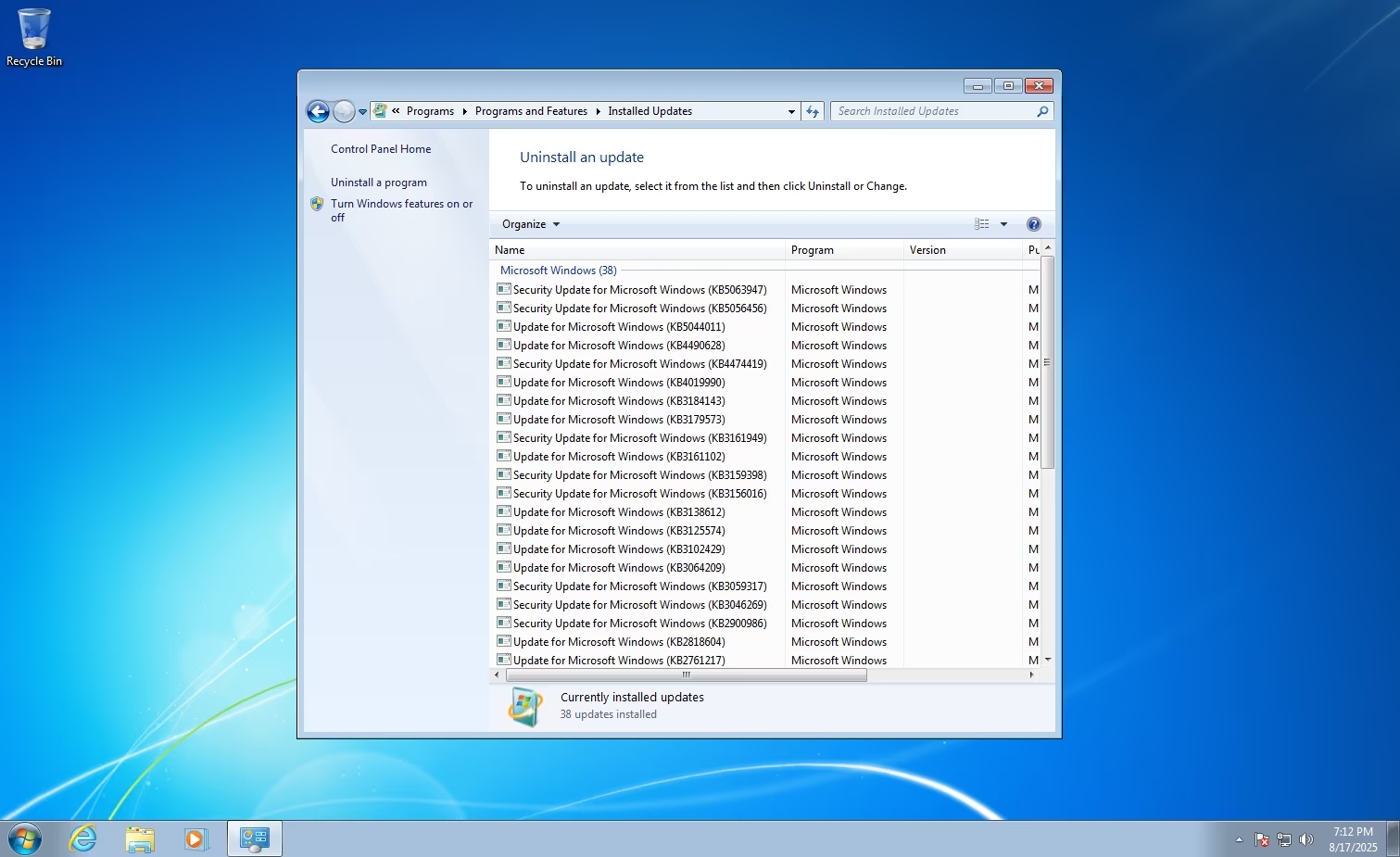Click the Refresh button beside address bar

point(813,111)
